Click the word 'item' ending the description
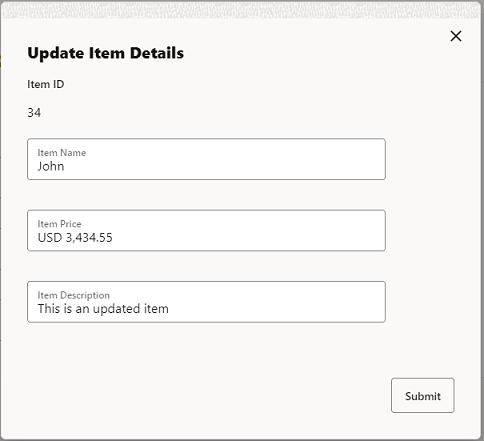Viewport: 484px width, 441px height. (156, 309)
